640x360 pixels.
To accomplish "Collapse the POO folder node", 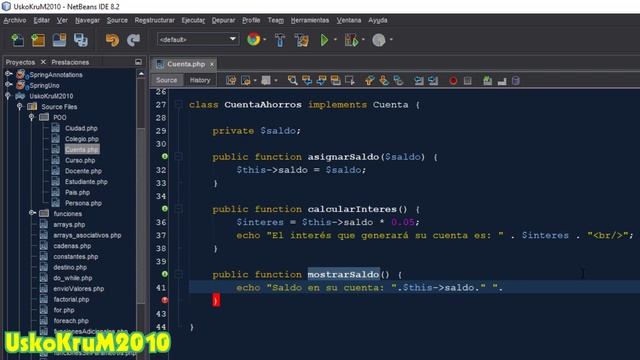I will coord(32,117).
